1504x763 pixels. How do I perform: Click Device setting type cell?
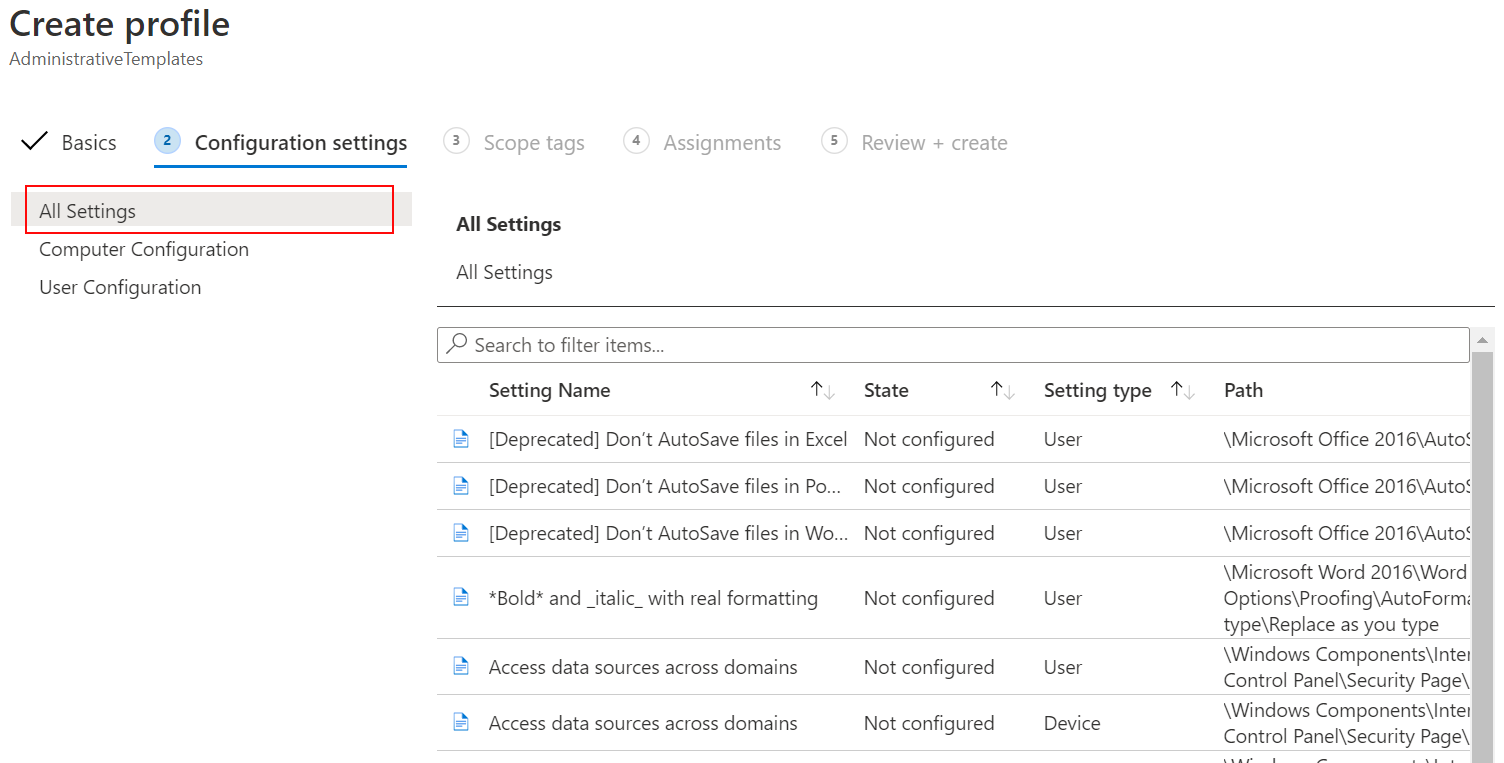pos(1072,723)
